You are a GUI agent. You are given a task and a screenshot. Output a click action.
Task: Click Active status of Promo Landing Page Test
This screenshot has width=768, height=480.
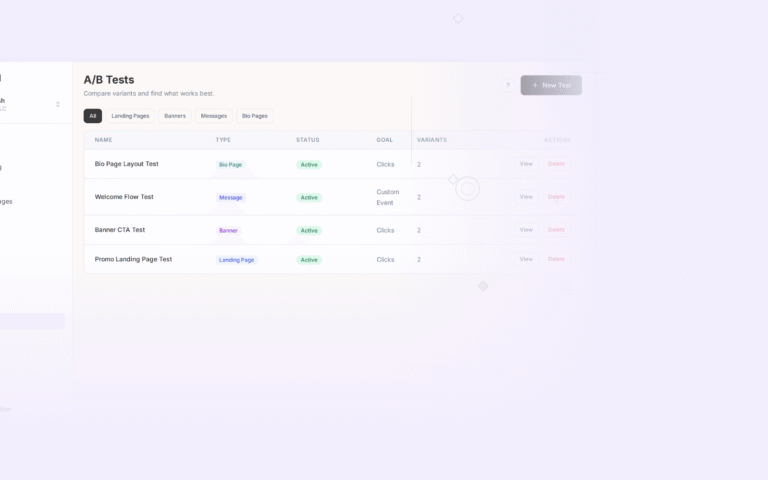click(309, 260)
